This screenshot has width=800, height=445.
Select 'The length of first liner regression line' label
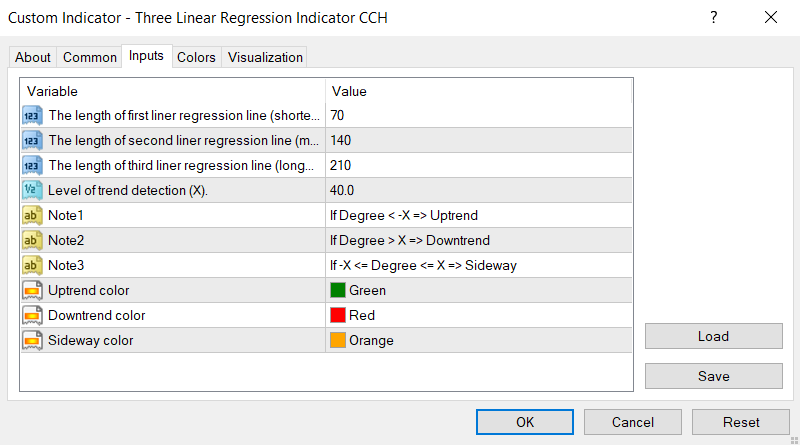pyautogui.click(x=184, y=115)
